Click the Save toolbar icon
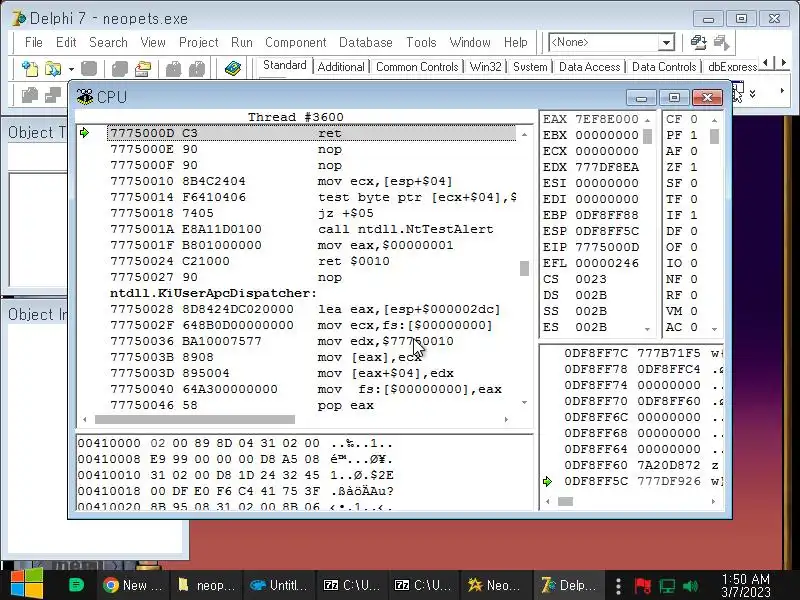Viewport: 800px width, 600px height. tap(89, 68)
